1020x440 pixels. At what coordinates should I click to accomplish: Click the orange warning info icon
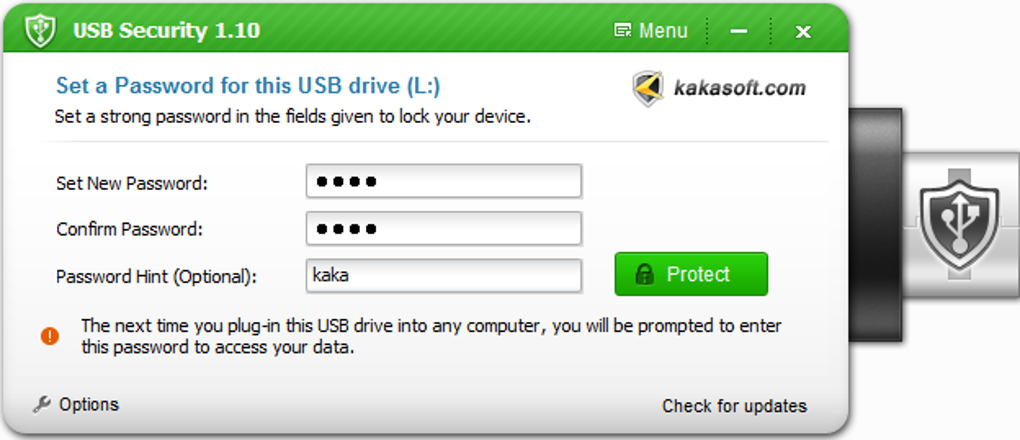pyautogui.click(x=49, y=336)
